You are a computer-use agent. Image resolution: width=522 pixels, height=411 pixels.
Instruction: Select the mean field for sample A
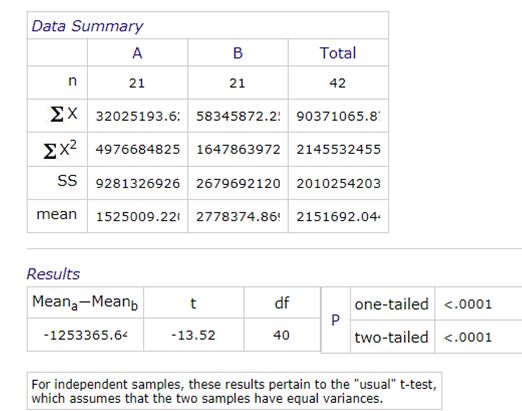(x=138, y=217)
